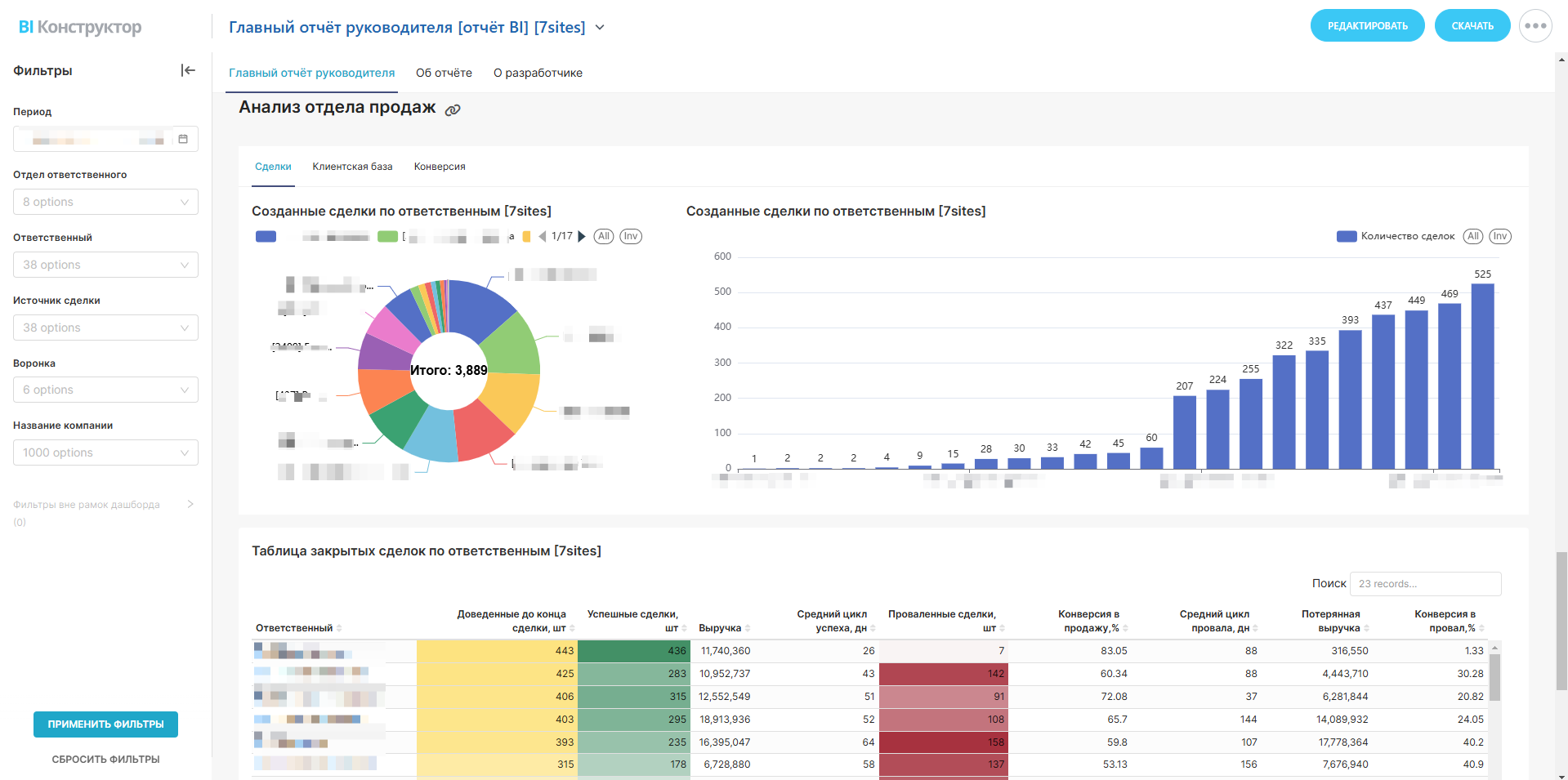
Task: Expand report title dropdown chevron
Action: click(x=600, y=27)
